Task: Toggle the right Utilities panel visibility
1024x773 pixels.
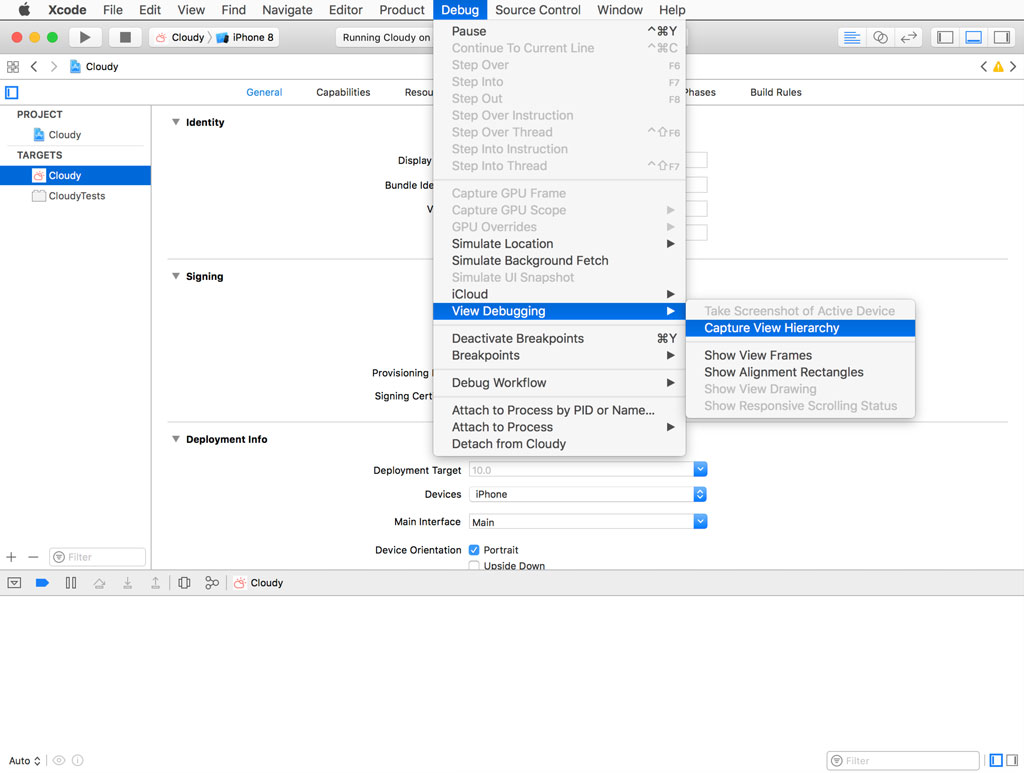Action: [x=1002, y=37]
